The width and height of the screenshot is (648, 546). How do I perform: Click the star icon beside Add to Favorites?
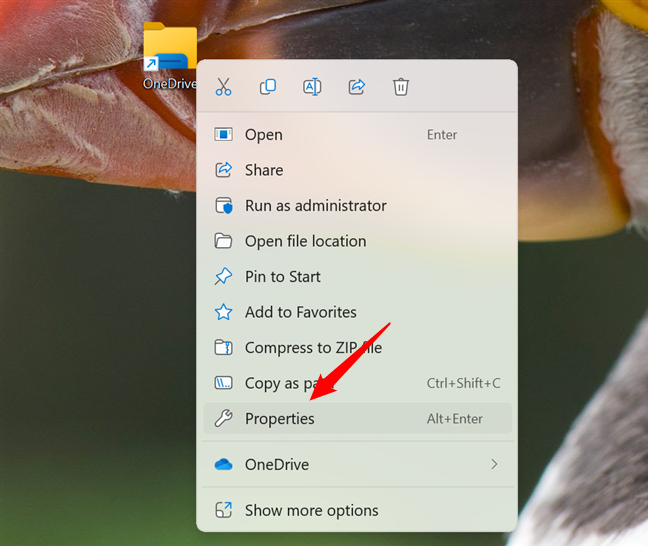click(224, 312)
